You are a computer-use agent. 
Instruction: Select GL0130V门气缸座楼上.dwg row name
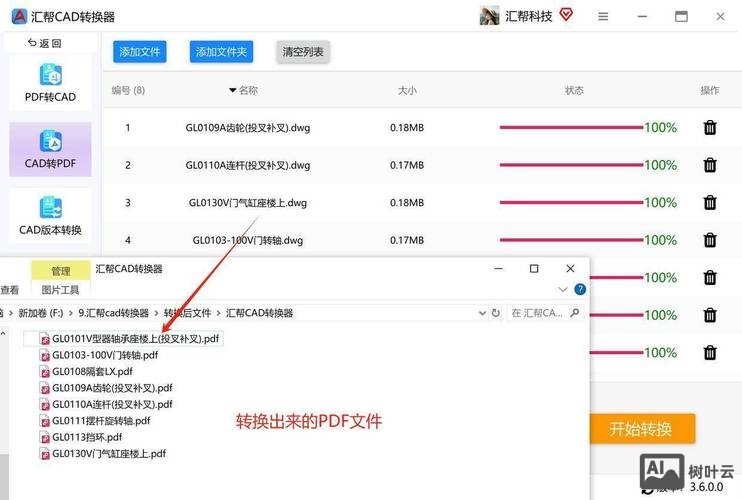click(247, 203)
